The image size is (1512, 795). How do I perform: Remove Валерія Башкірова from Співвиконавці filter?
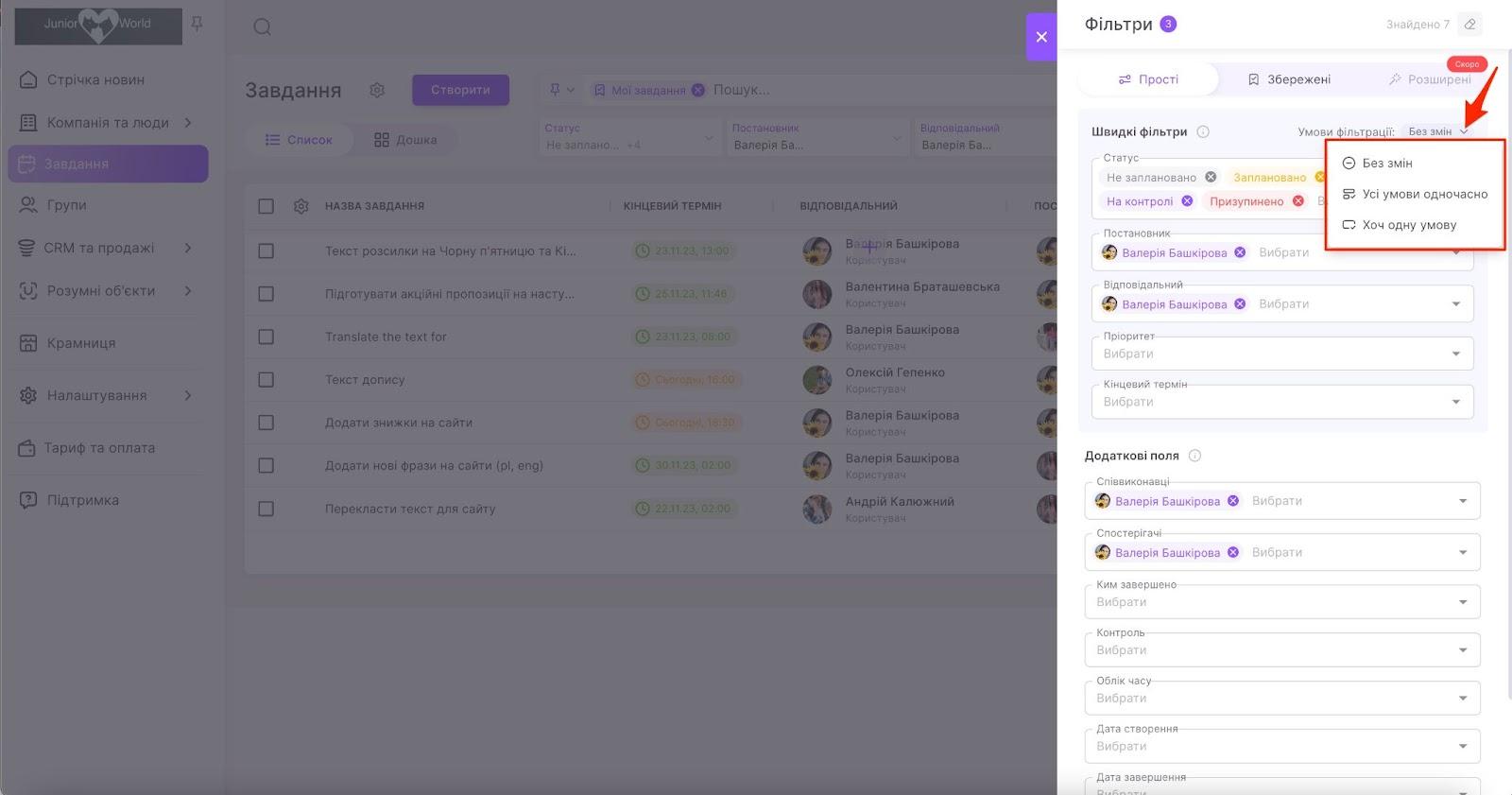click(1233, 501)
